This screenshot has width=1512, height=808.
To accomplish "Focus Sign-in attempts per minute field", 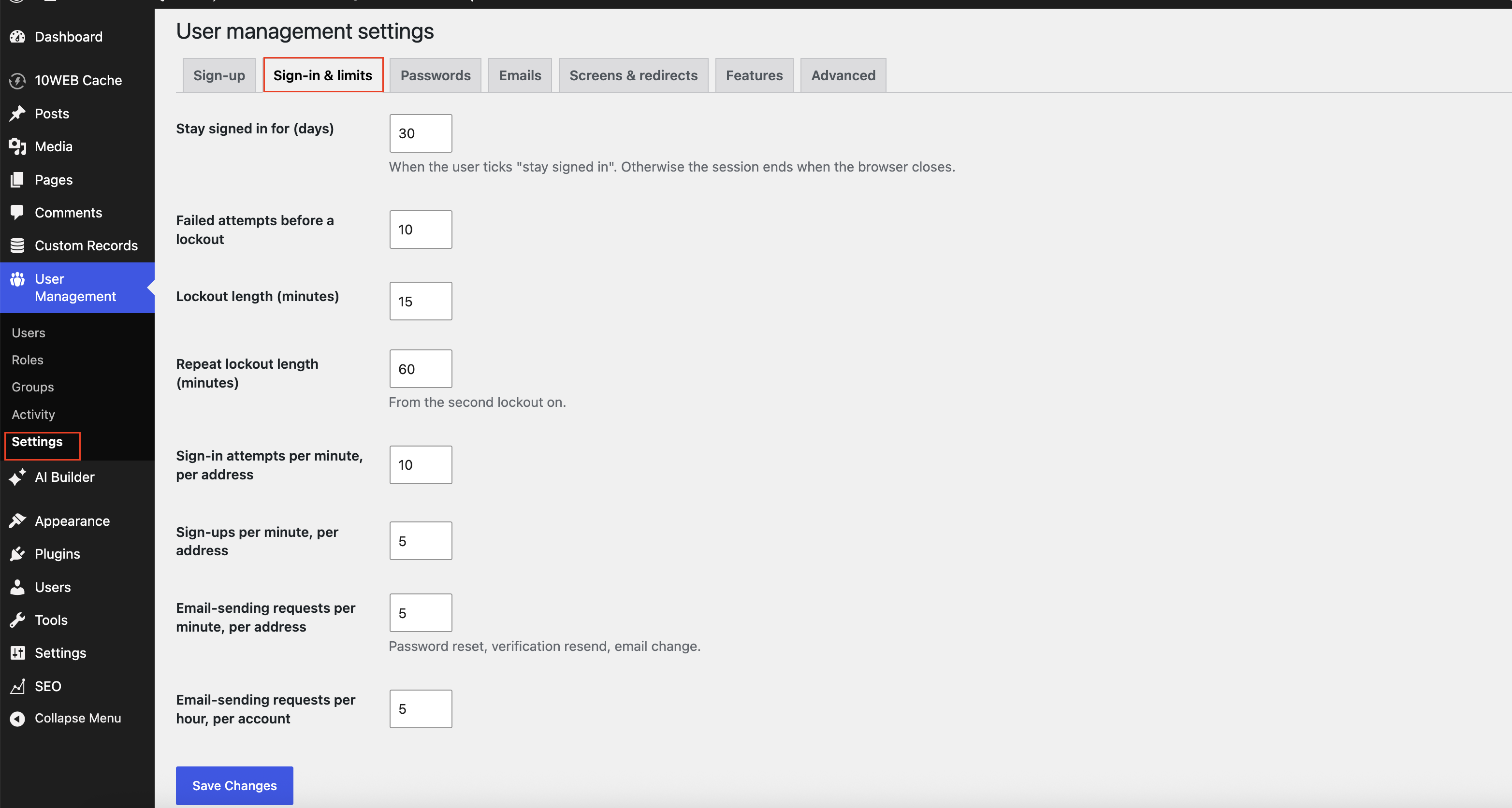I will [421, 465].
